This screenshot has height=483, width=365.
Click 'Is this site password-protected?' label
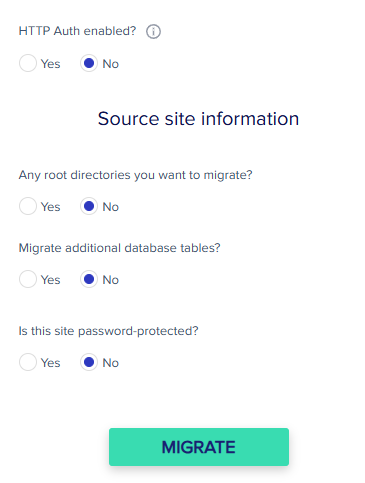pos(108,331)
